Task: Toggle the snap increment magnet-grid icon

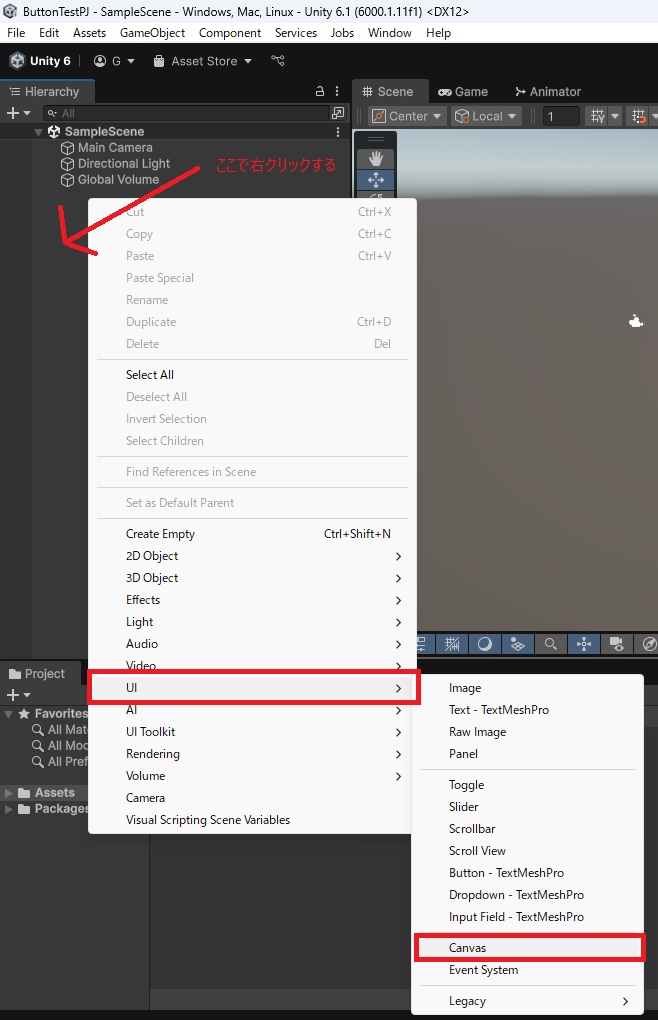Action: (x=638, y=116)
